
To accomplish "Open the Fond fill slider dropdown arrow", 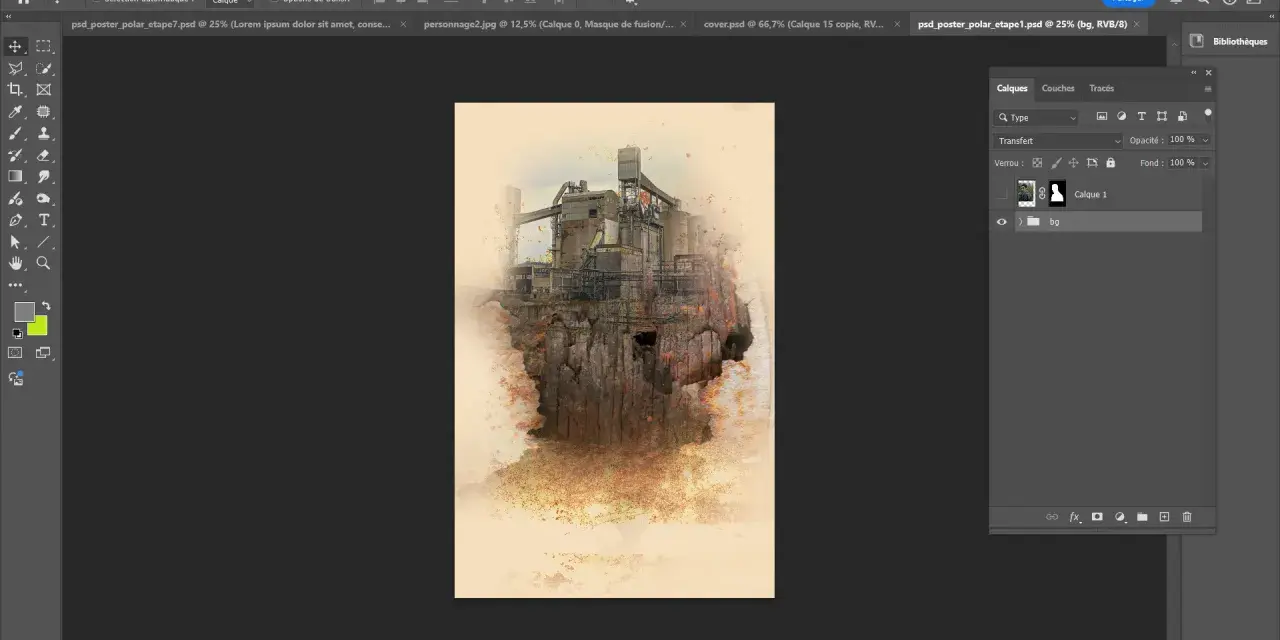I will tap(1206, 163).
